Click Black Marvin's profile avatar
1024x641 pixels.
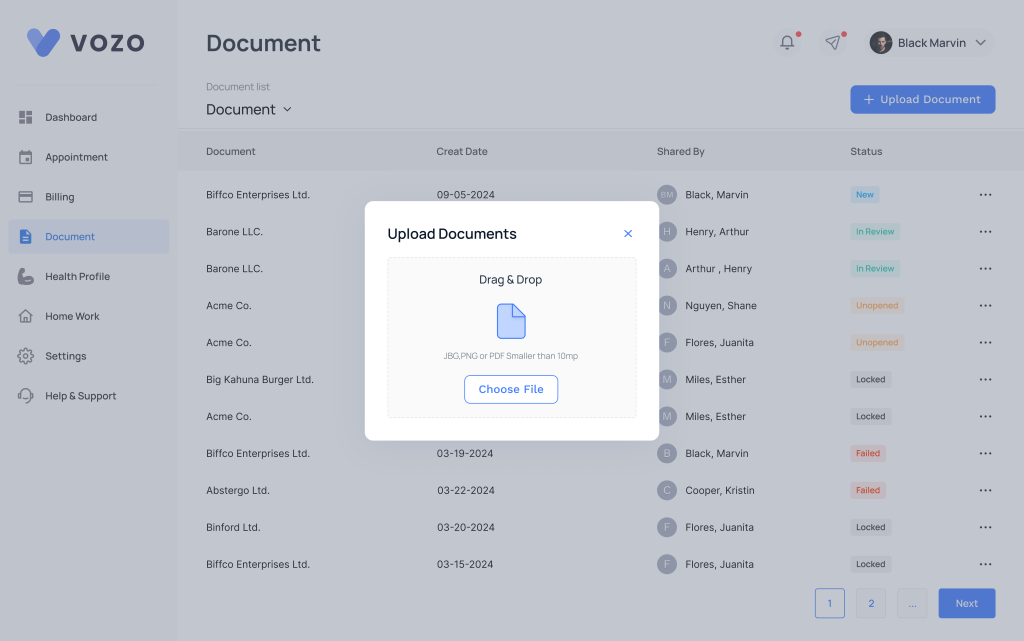[x=880, y=43]
